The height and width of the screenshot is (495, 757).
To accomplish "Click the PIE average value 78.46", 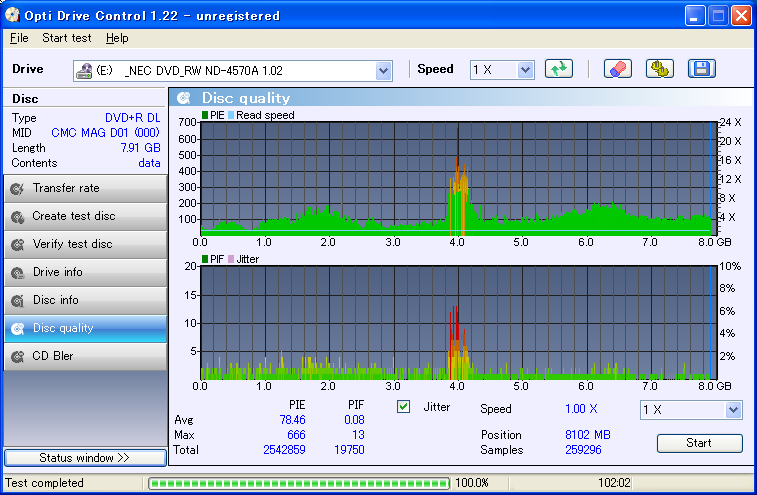I will (x=293, y=420).
